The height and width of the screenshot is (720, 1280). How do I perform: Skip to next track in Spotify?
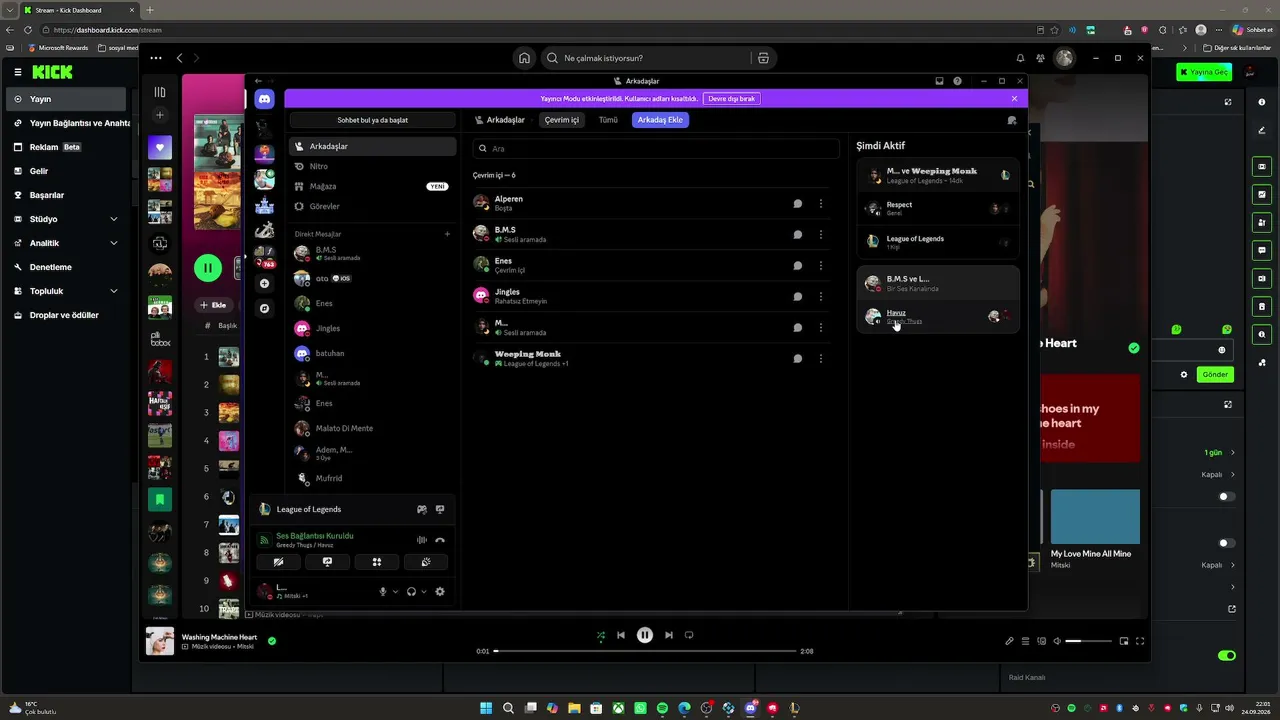tap(669, 635)
